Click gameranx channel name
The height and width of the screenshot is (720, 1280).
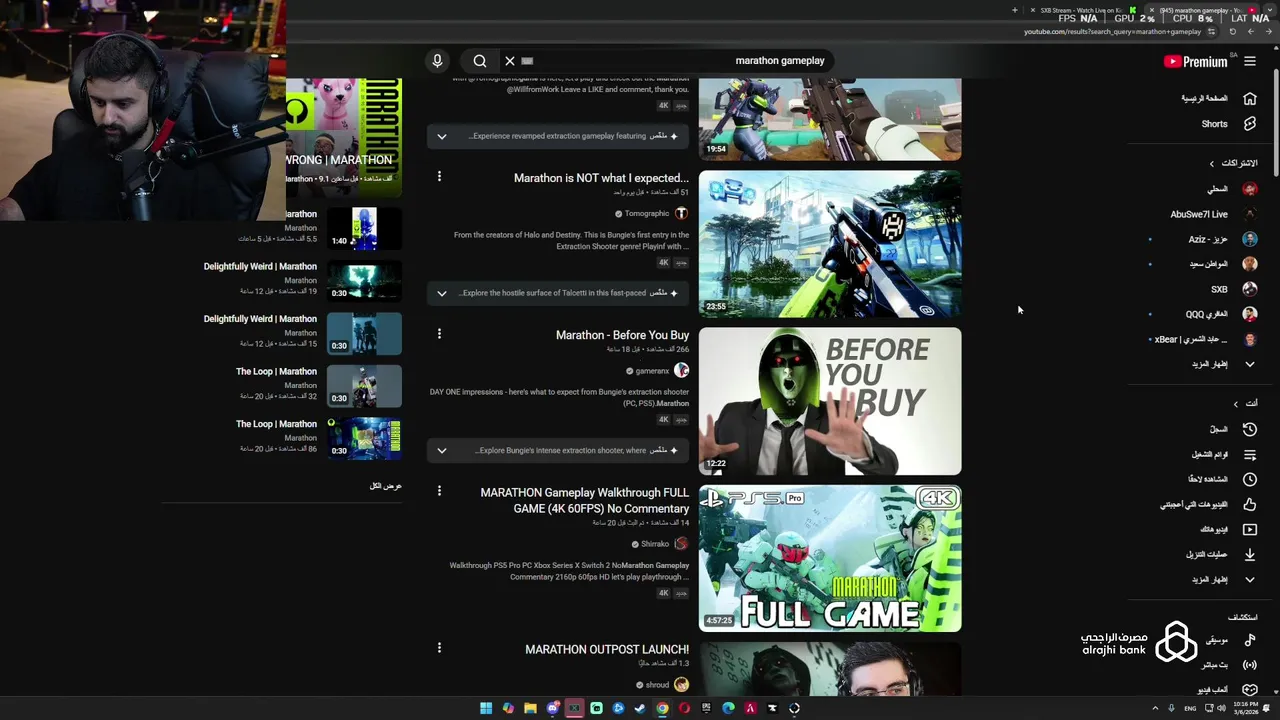(x=652, y=371)
